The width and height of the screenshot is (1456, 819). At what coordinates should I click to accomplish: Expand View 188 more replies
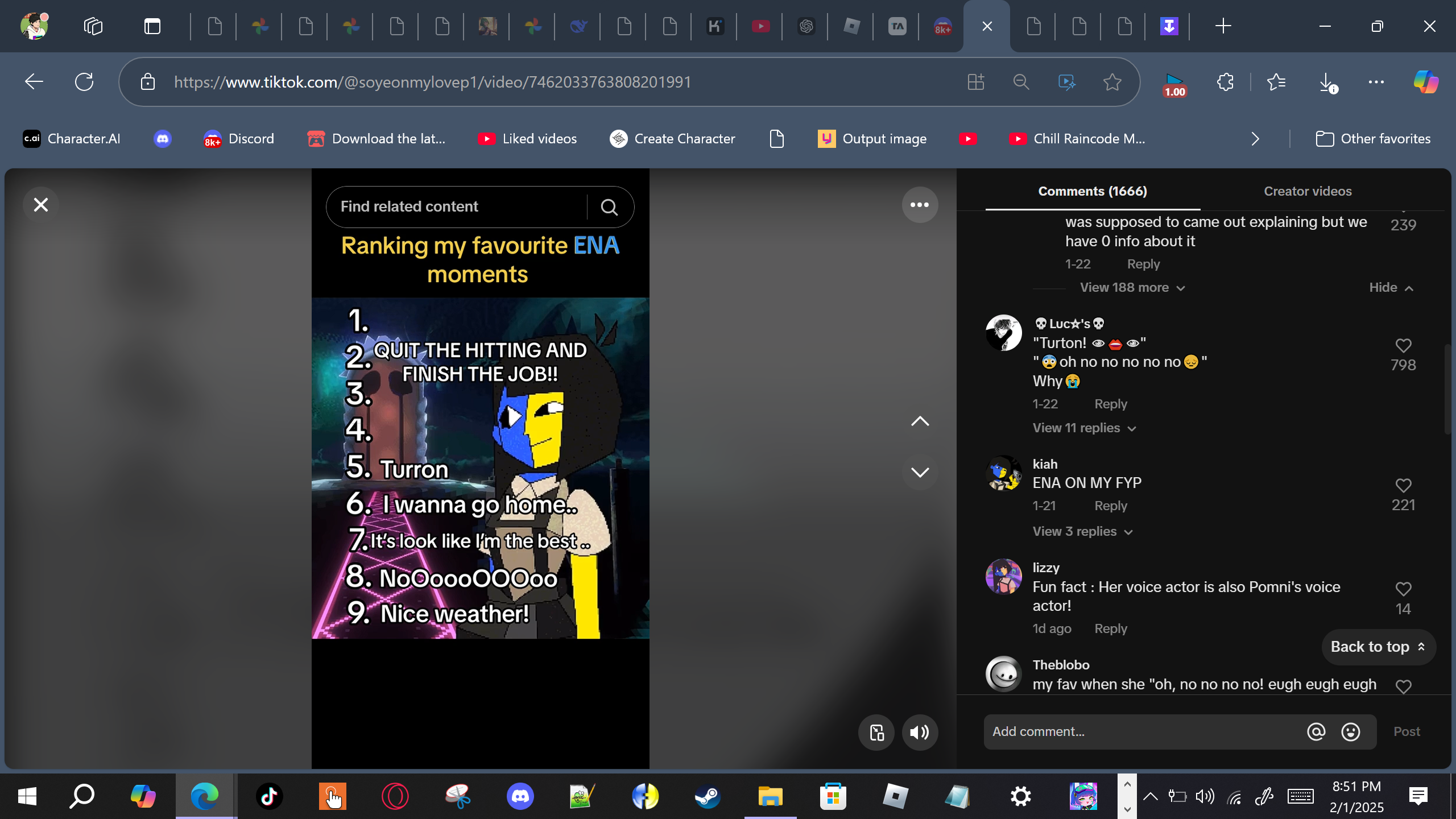click(x=1132, y=288)
